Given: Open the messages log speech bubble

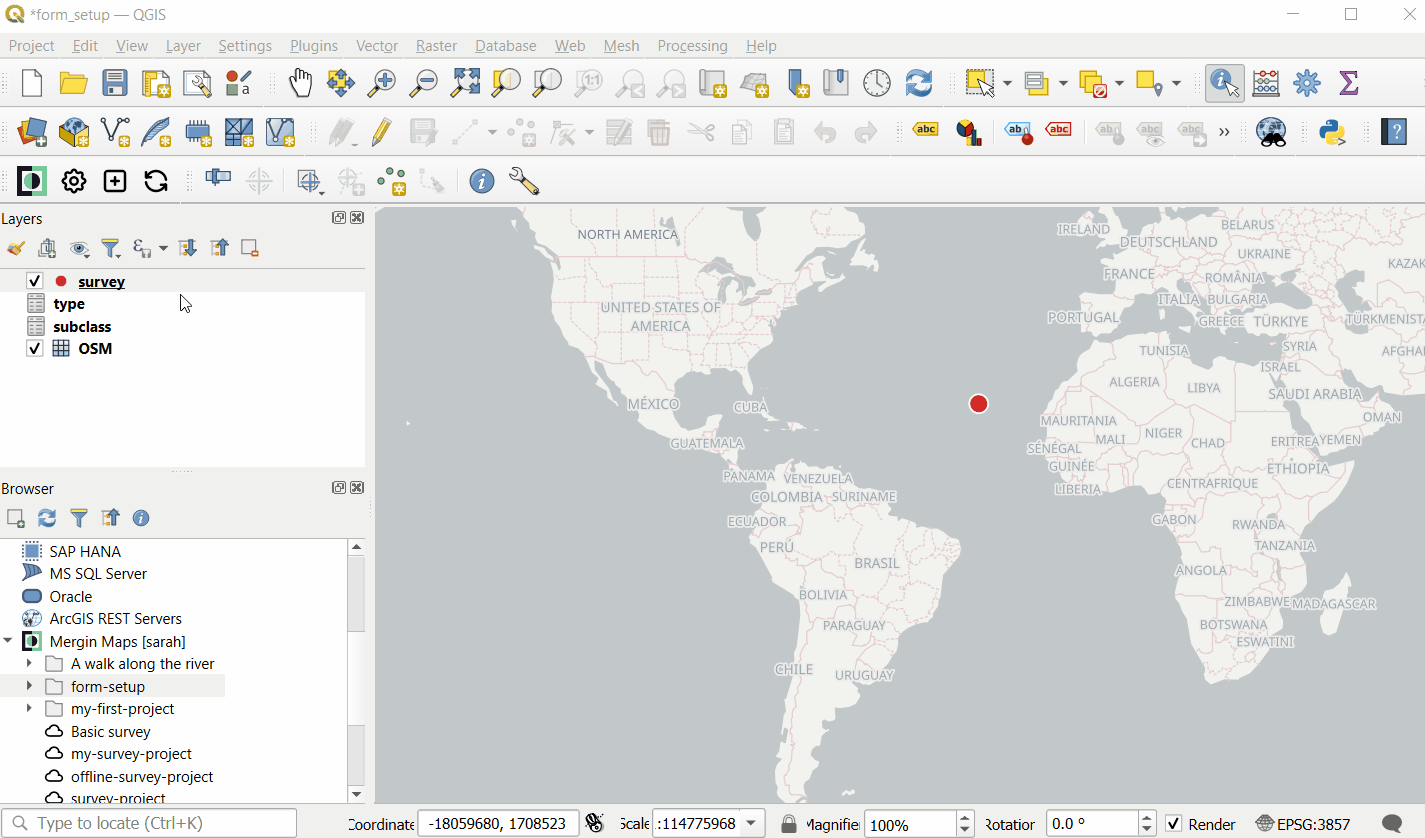Looking at the screenshot, I should point(1391,824).
